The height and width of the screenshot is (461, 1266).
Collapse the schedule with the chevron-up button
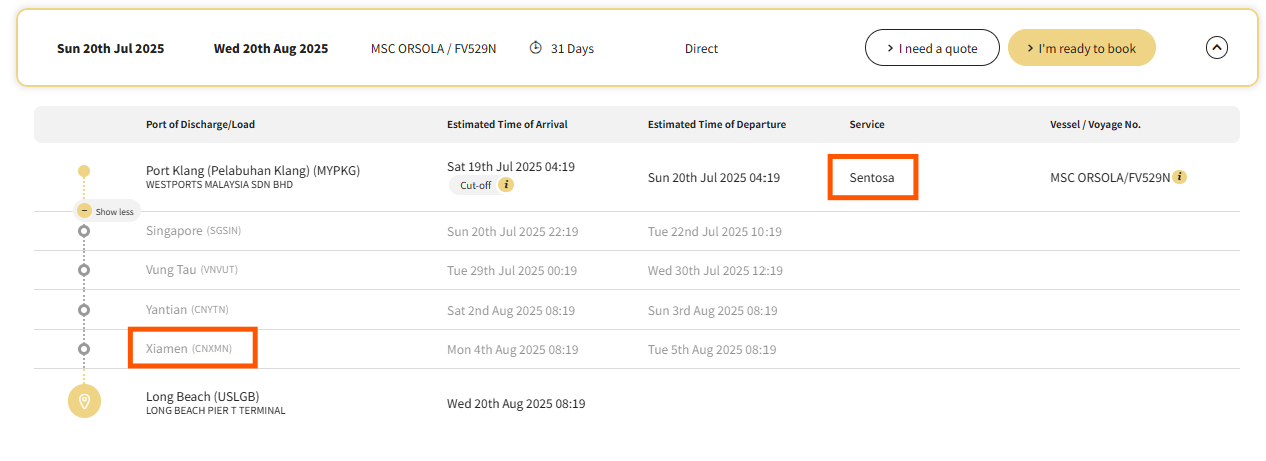(1216, 47)
